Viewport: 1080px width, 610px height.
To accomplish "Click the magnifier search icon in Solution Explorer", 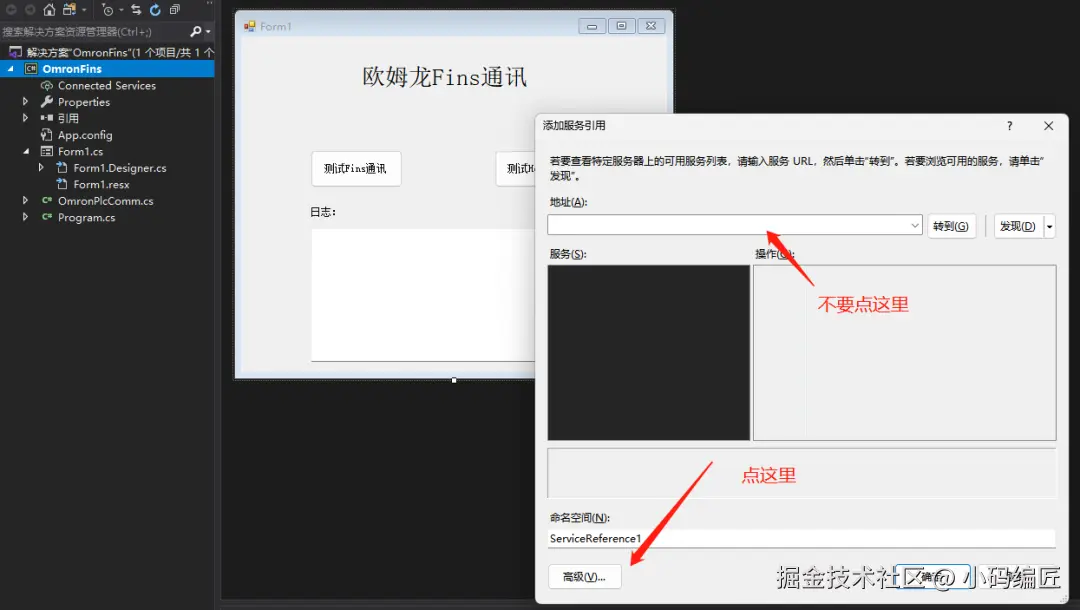I will click(196, 31).
